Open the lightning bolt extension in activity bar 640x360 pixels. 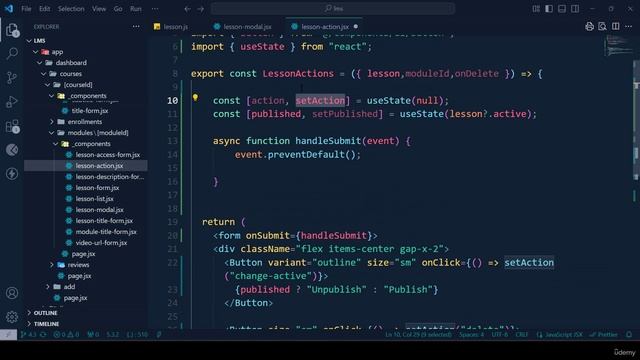pyautogui.click(x=12, y=174)
